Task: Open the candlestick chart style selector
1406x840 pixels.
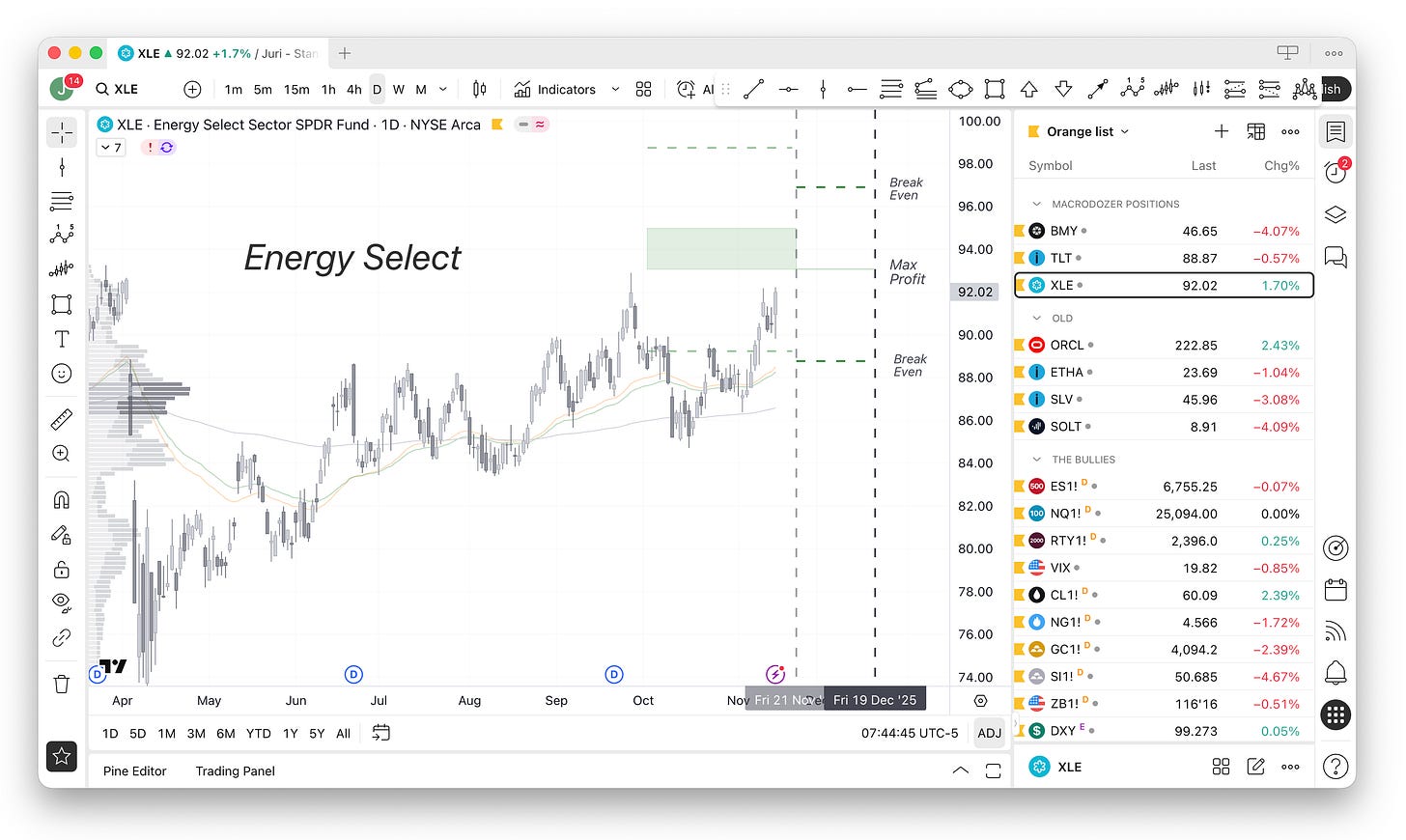Action: point(480,89)
